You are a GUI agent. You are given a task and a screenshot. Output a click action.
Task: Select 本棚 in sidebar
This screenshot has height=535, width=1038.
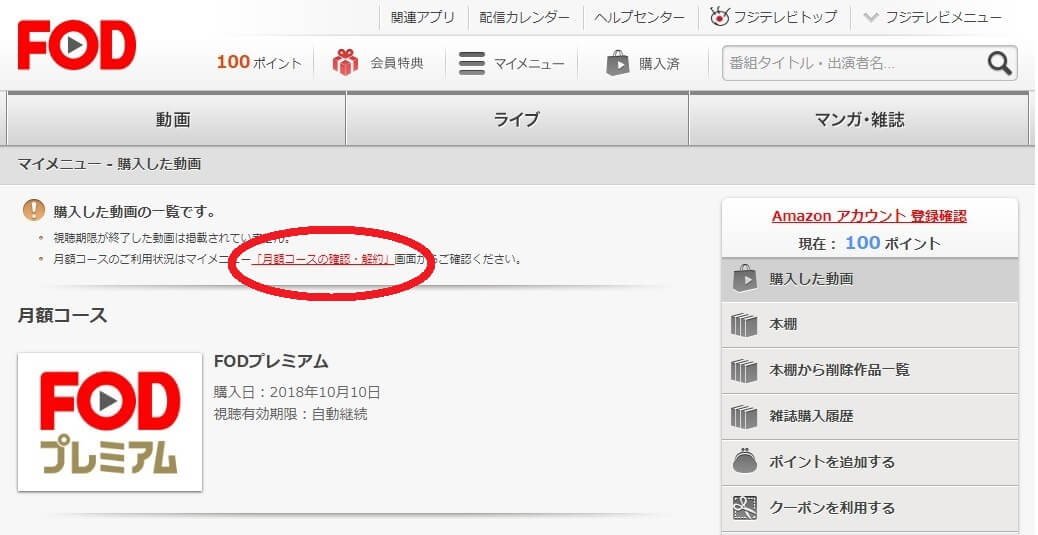pos(870,324)
